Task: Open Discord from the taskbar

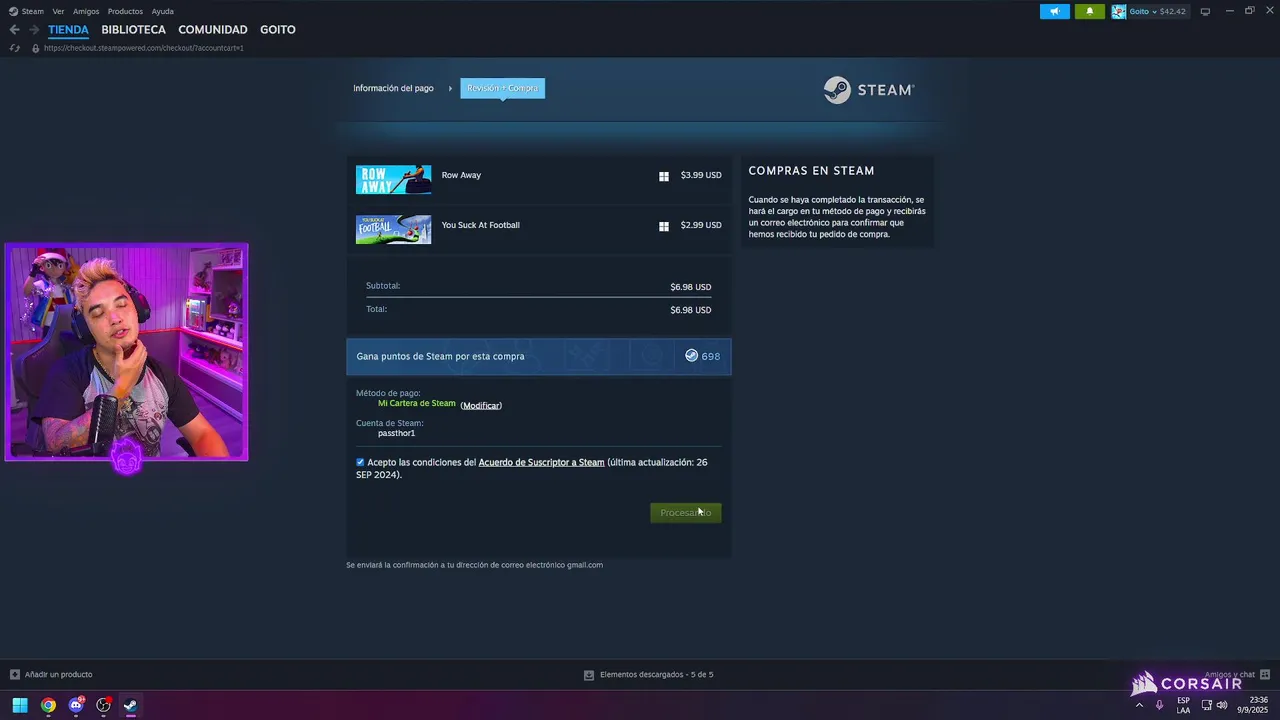Action: pyautogui.click(x=76, y=705)
